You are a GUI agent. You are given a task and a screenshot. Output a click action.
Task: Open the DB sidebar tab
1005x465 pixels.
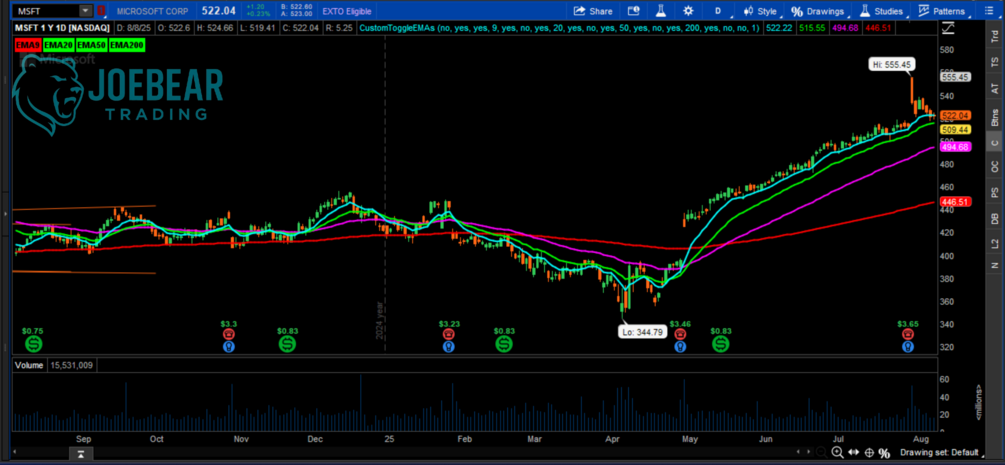pos(995,219)
